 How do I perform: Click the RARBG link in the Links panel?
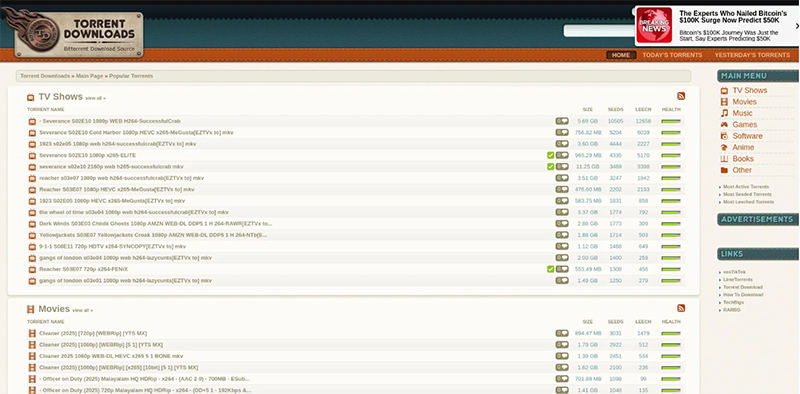731,310
